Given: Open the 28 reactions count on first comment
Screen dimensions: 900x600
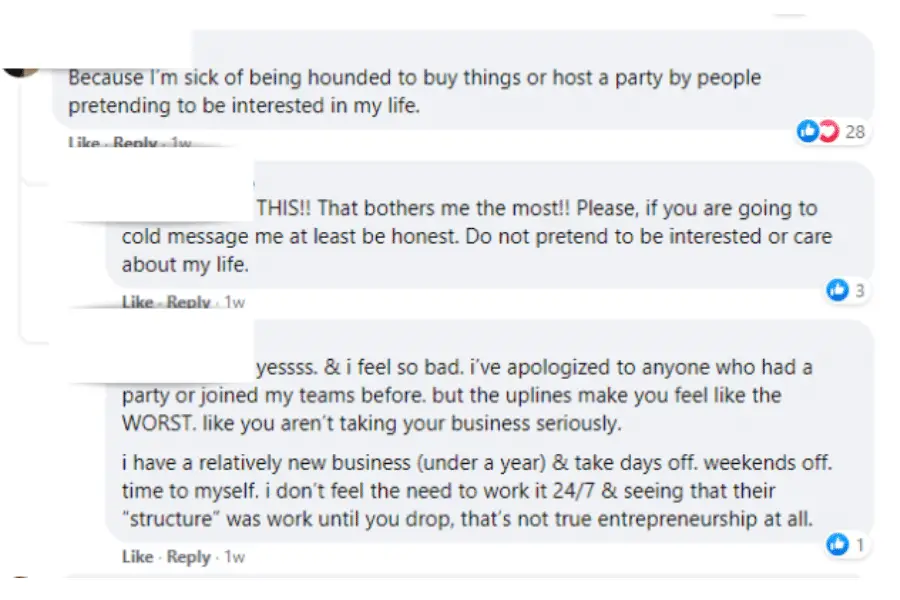Looking at the screenshot, I should (855, 132).
